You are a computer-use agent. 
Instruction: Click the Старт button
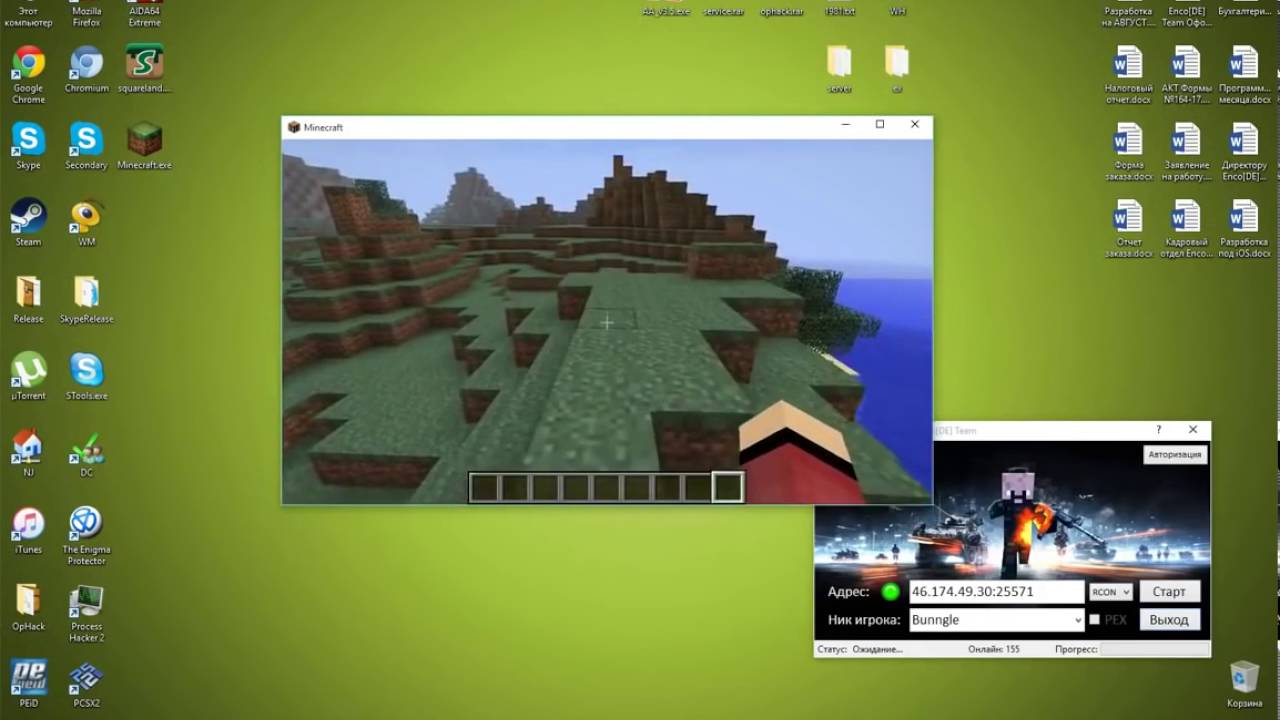click(1169, 592)
